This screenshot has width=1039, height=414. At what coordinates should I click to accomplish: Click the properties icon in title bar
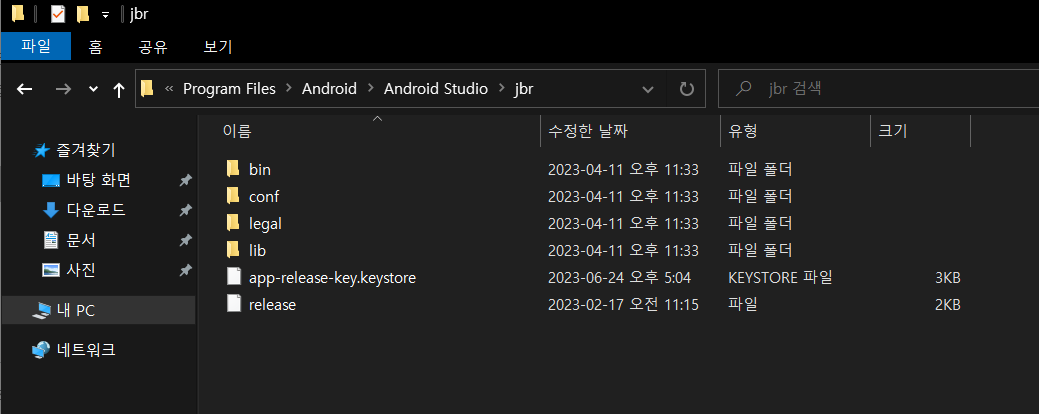pos(58,14)
